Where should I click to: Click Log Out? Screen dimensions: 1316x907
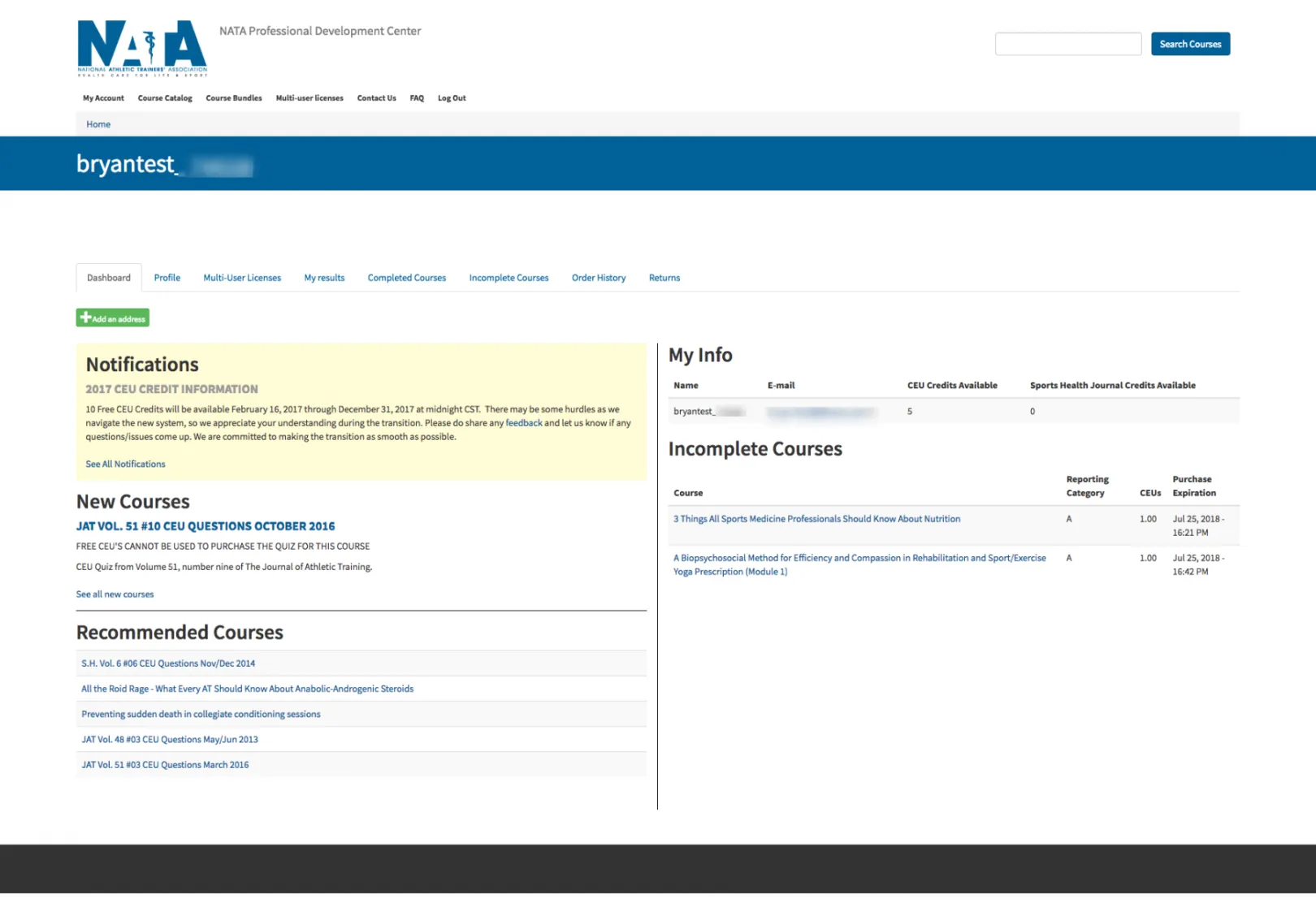[x=452, y=98]
